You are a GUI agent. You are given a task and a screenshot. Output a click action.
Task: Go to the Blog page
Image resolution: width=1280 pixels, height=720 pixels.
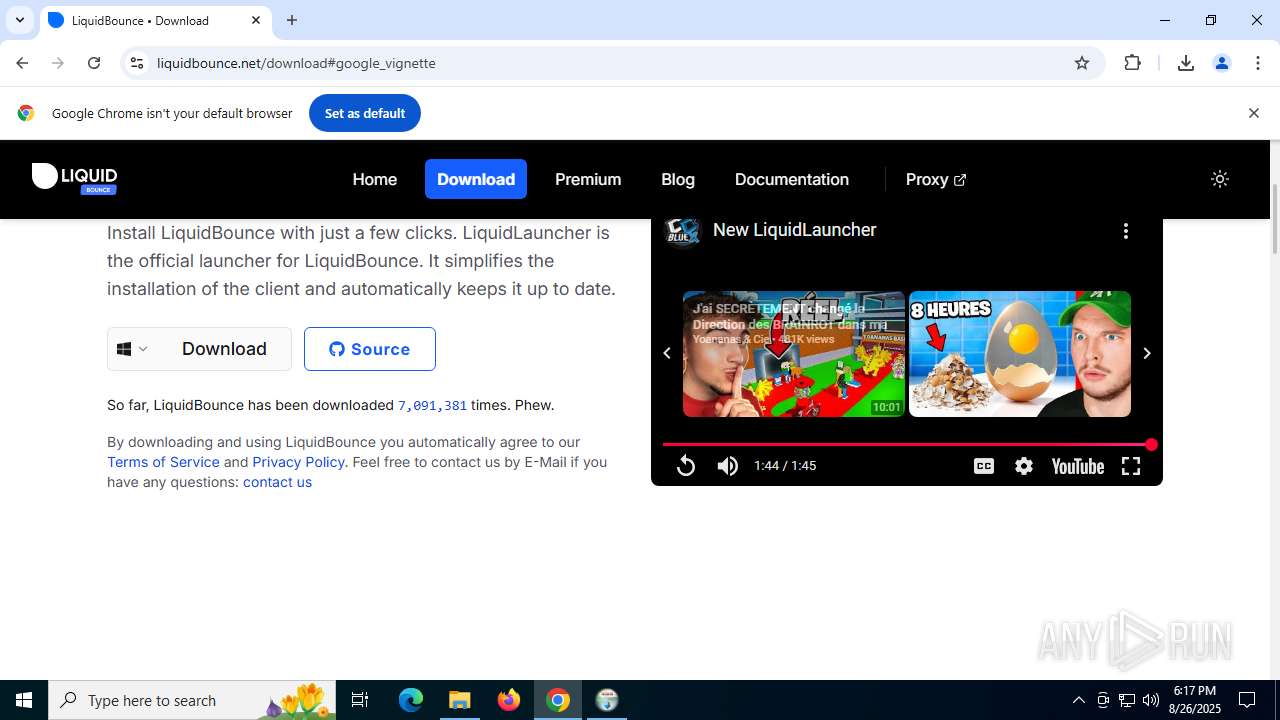678,179
